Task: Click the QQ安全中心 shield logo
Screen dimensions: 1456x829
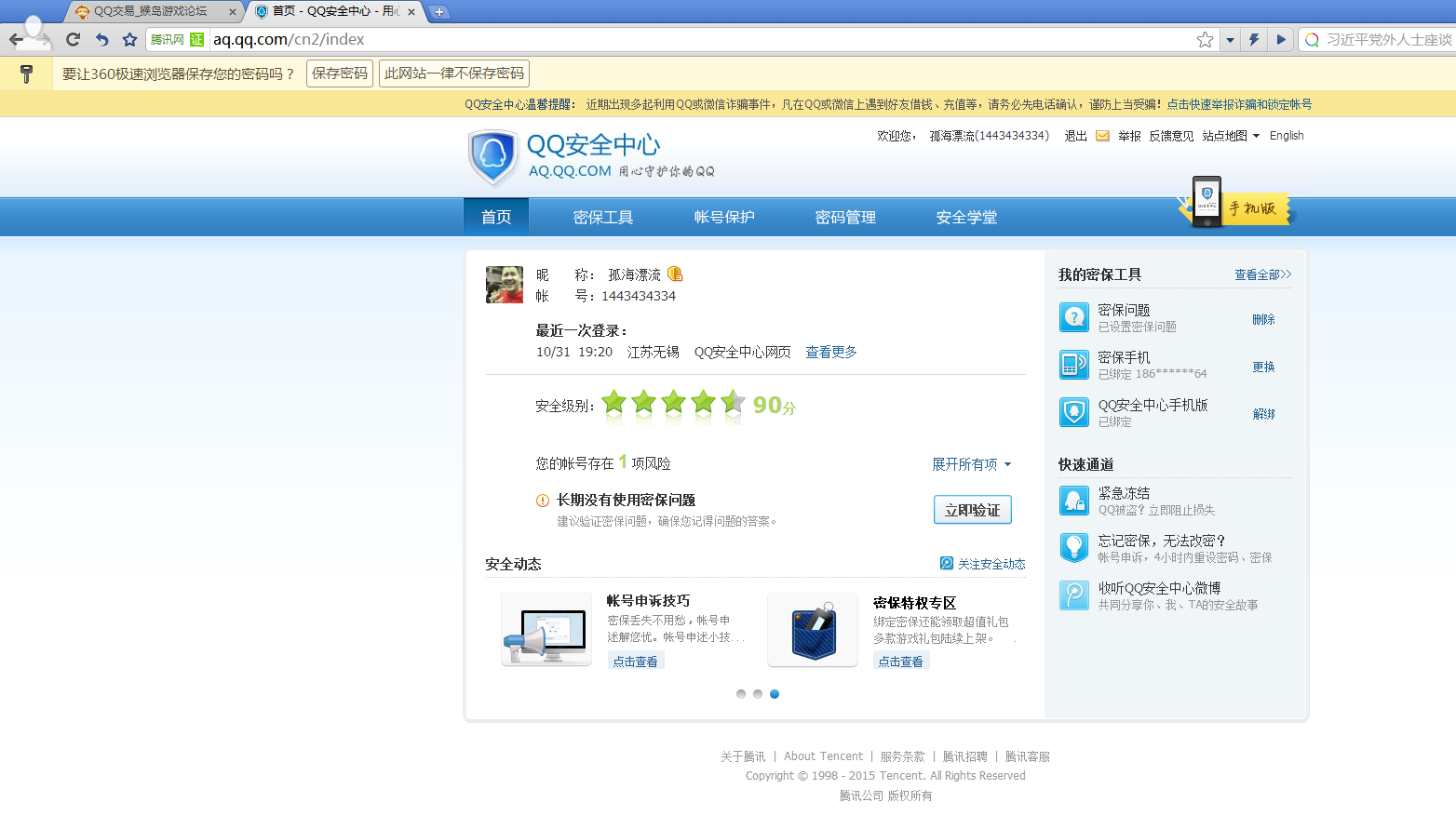Action: click(x=493, y=157)
